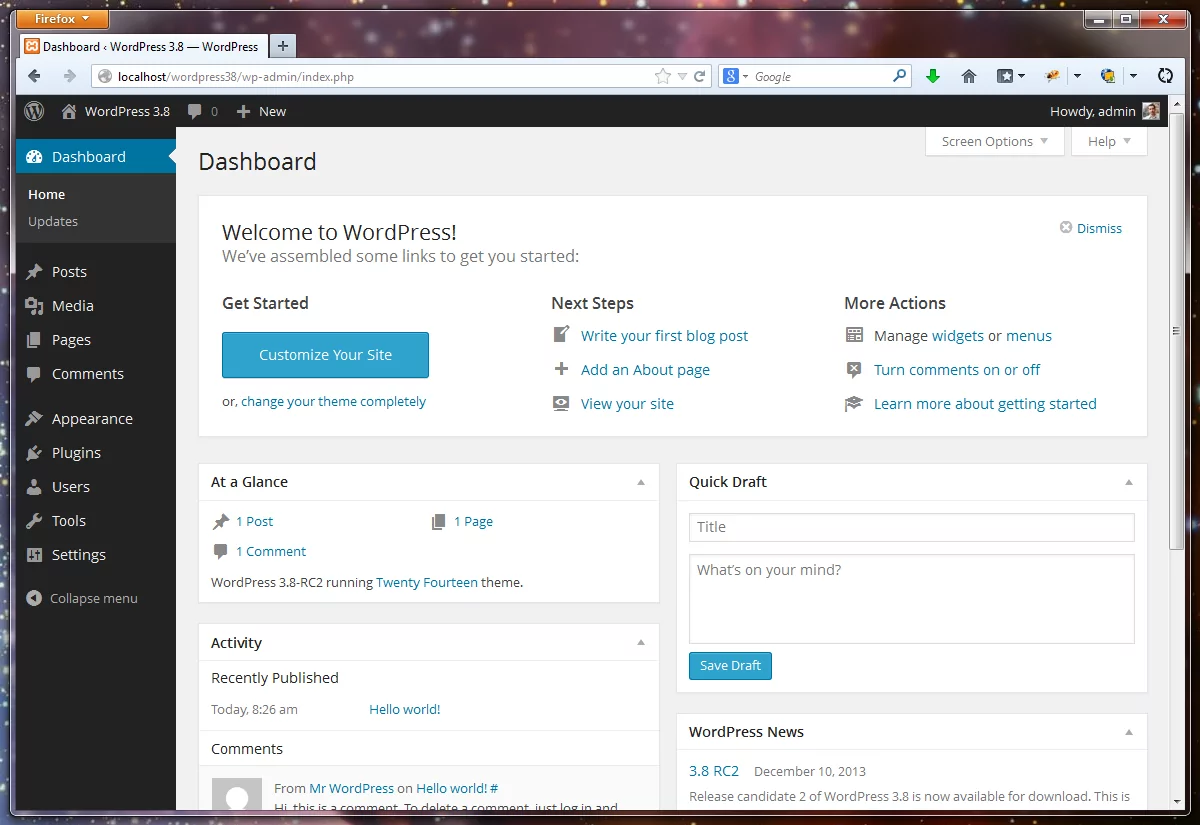The height and width of the screenshot is (825, 1200).
Task: Open Appearance via its paintbrush icon
Action: tap(35, 419)
